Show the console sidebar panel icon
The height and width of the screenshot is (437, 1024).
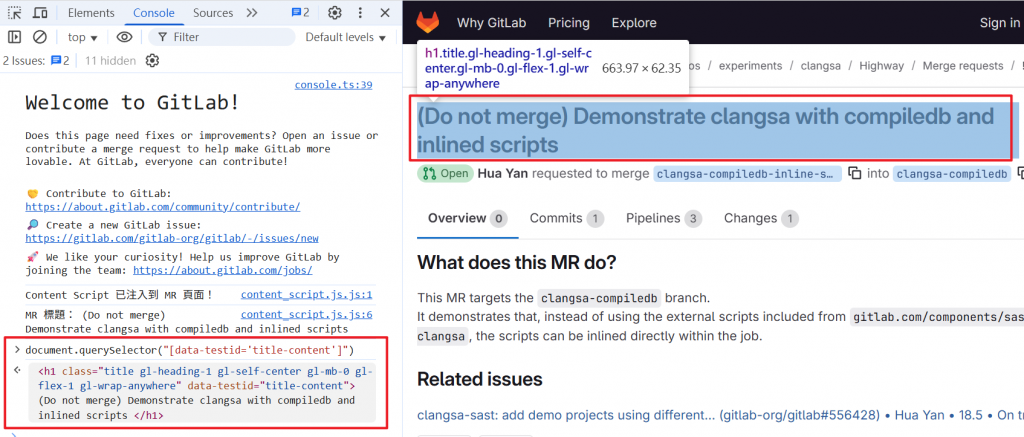click(14, 37)
